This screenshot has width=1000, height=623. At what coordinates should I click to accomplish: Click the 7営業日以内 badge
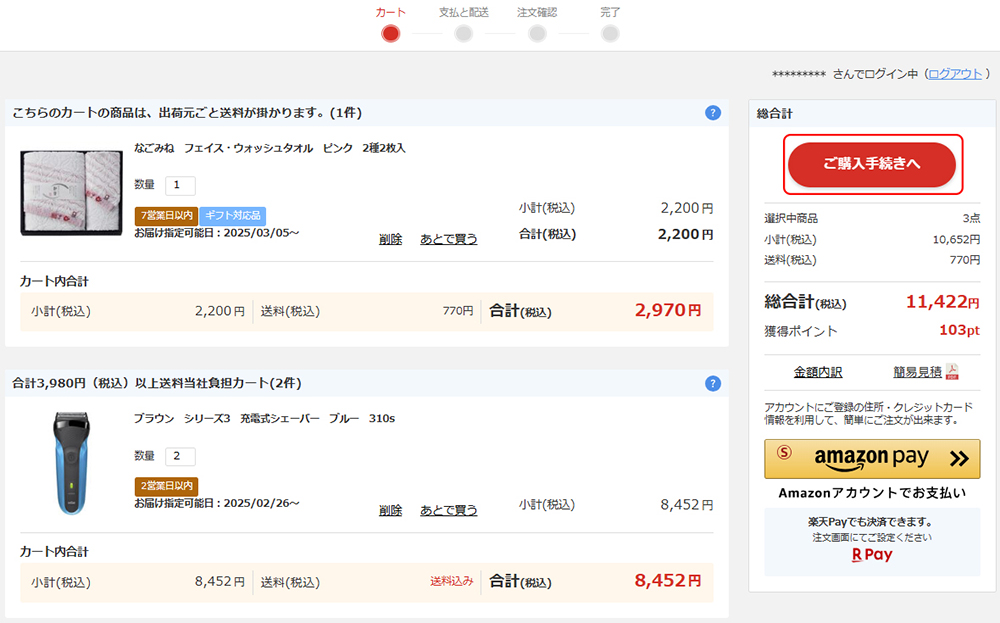[166, 216]
